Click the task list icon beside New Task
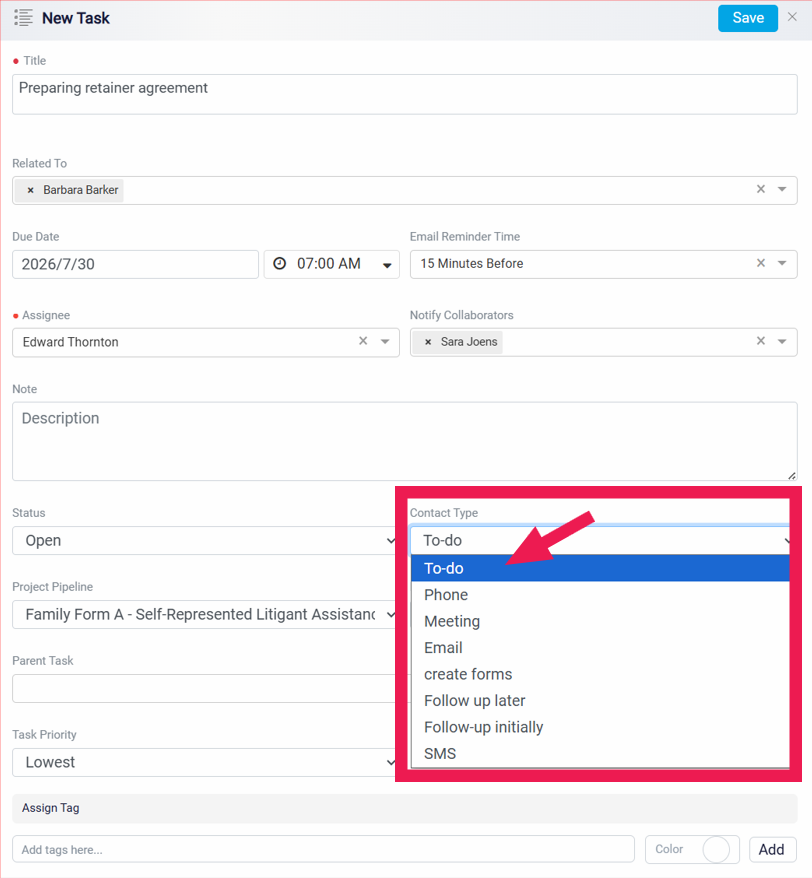This screenshot has width=812, height=878. tap(23, 18)
